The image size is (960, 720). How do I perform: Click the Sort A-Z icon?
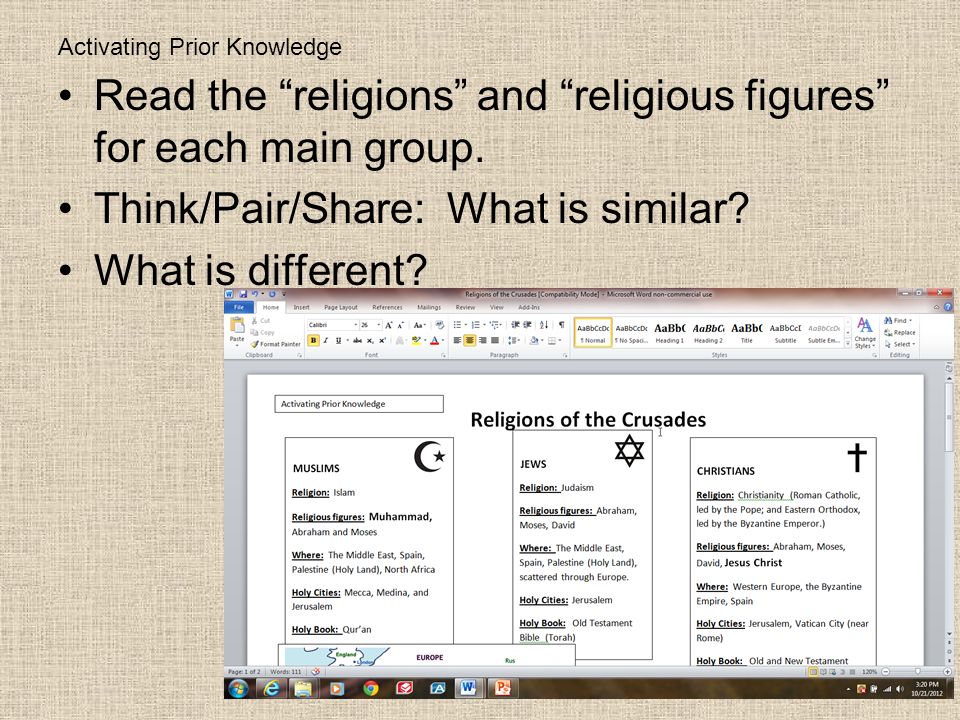pos(544,324)
